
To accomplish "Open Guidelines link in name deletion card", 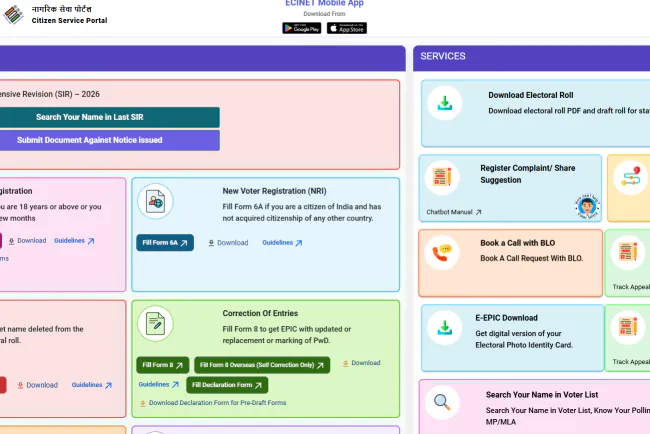I will (92, 385).
